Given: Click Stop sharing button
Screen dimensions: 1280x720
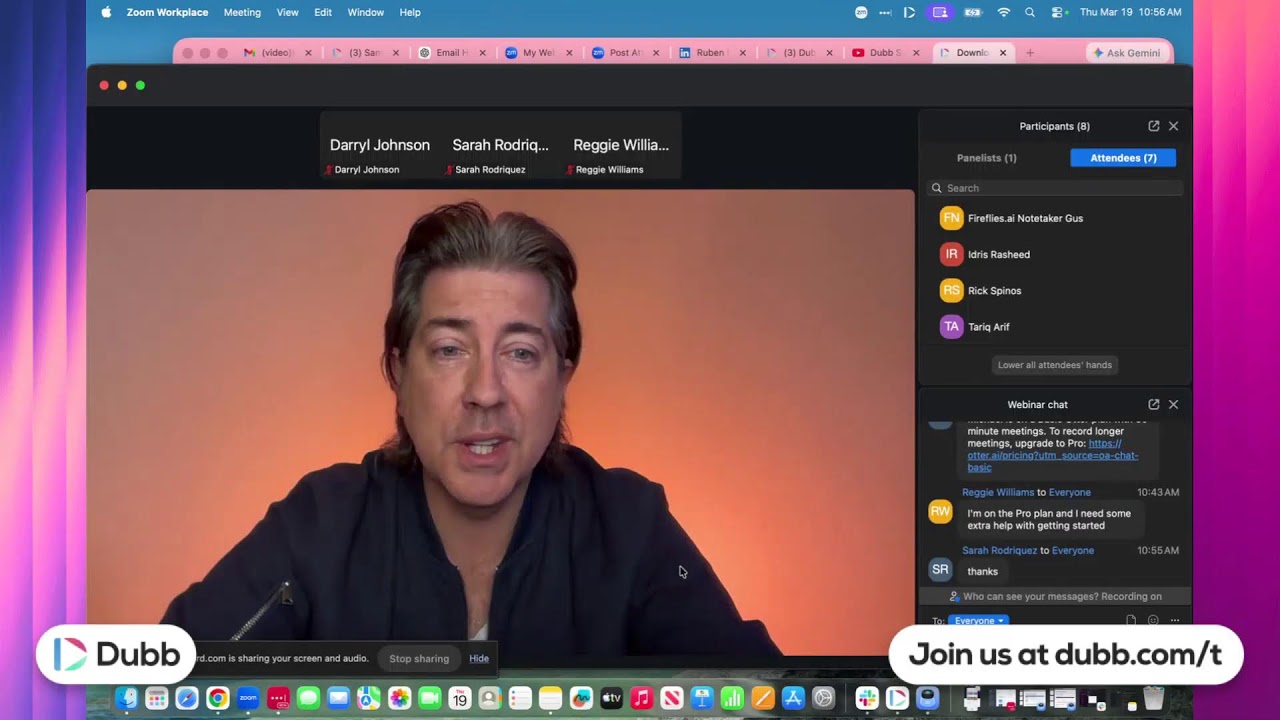Looking at the screenshot, I should (x=419, y=659).
